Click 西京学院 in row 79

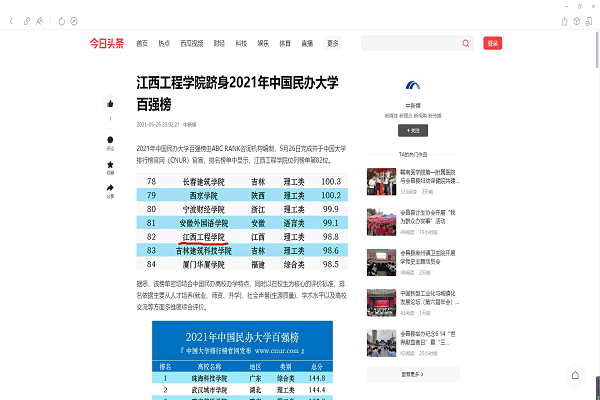point(204,196)
